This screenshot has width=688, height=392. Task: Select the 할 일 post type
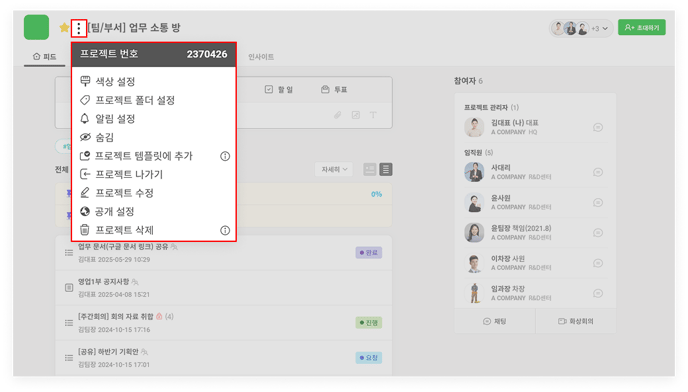tap(279, 90)
